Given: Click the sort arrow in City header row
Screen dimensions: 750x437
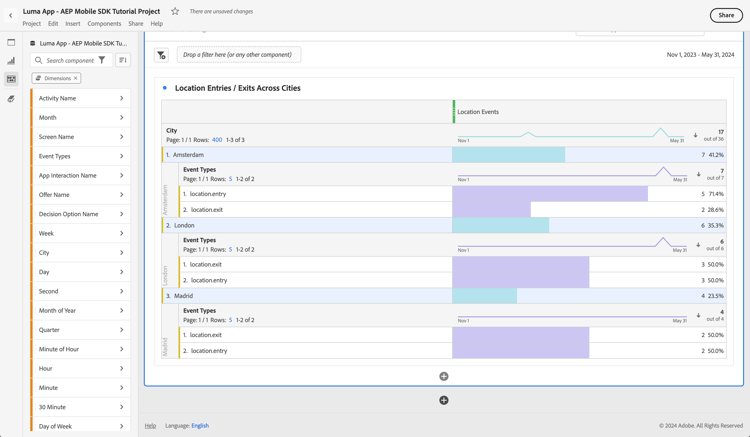Looking at the screenshot, I should click(x=696, y=135).
